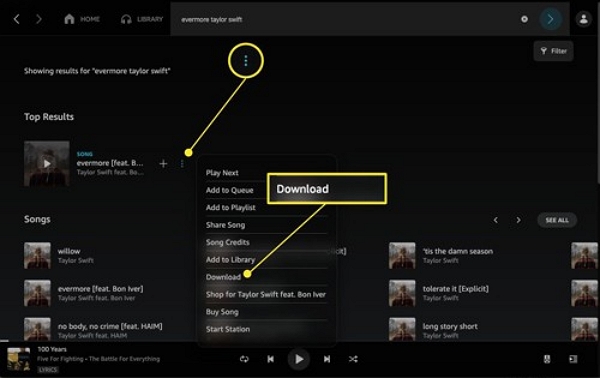Open the Home page
600x378 pixels.
(82, 19)
